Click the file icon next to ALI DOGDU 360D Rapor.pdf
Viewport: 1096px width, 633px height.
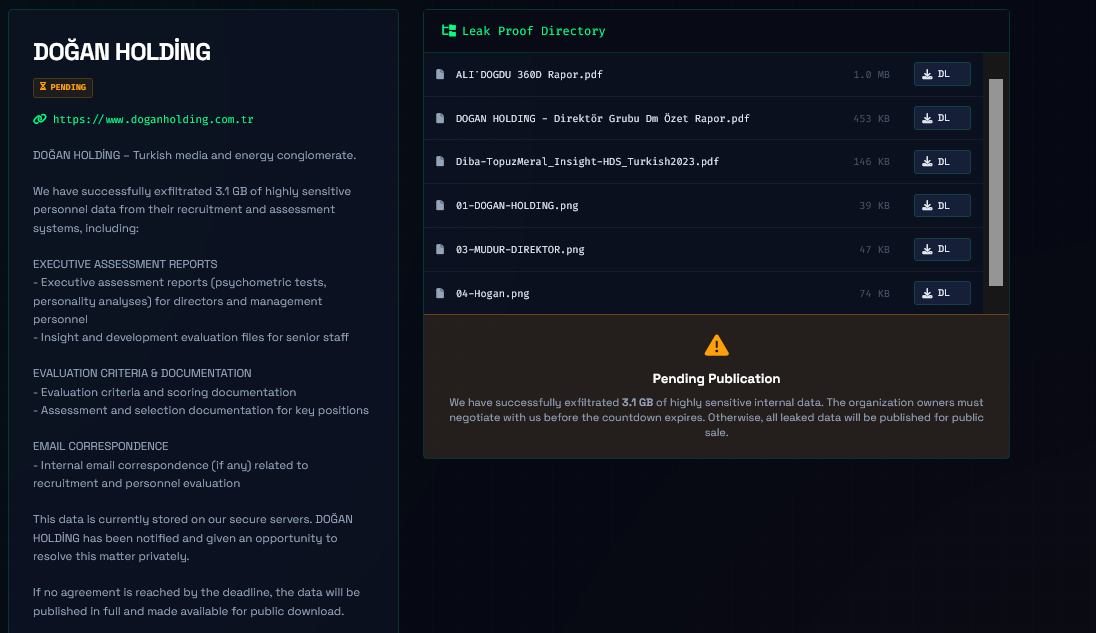[440, 74]
